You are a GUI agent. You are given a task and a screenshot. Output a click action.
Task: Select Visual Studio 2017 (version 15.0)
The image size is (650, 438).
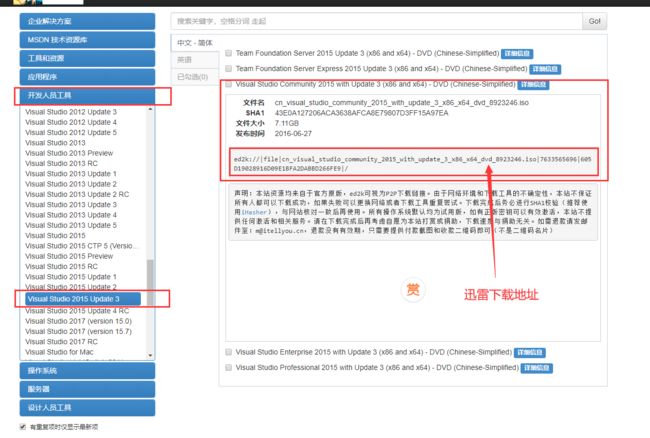[x=78, y=321]
